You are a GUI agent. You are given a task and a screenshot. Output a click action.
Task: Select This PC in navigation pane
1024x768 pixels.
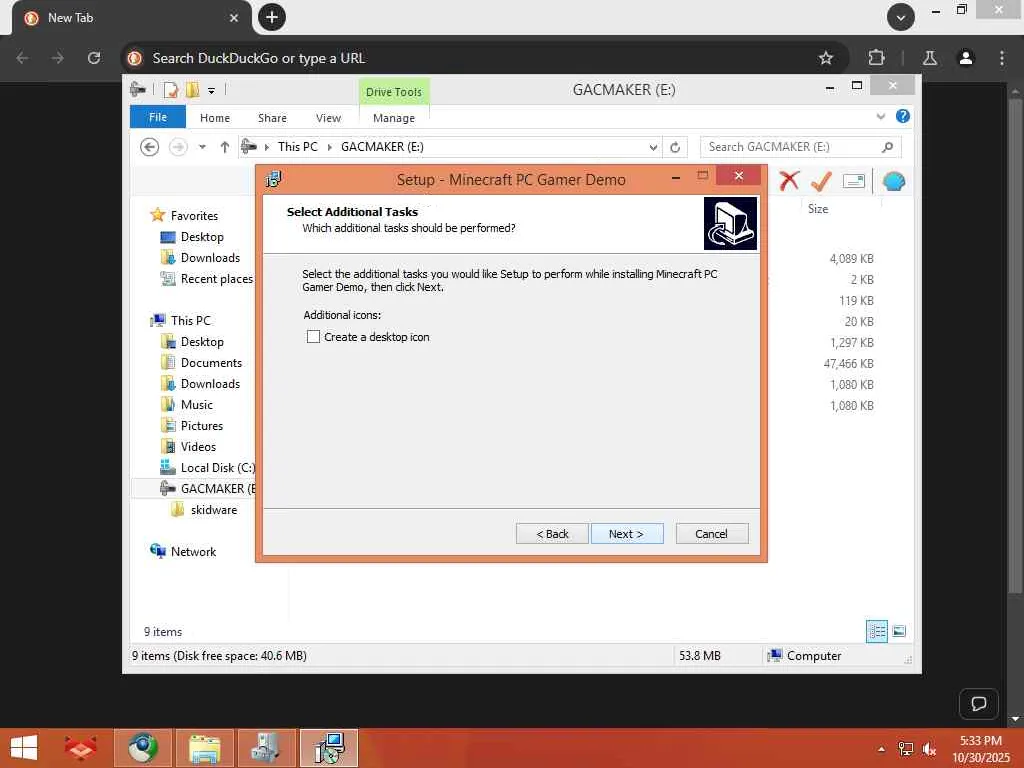click(x=191, y=321)
